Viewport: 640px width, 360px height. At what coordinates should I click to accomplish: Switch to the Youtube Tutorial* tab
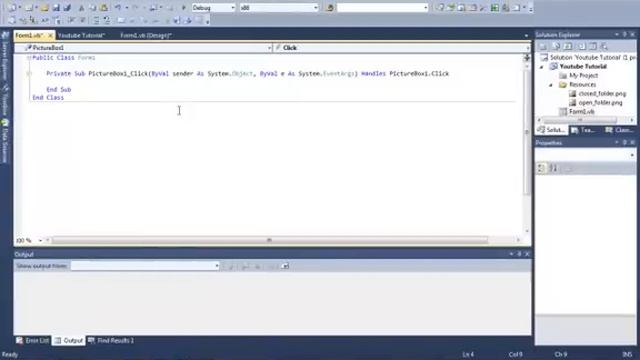tap(82, 36)
